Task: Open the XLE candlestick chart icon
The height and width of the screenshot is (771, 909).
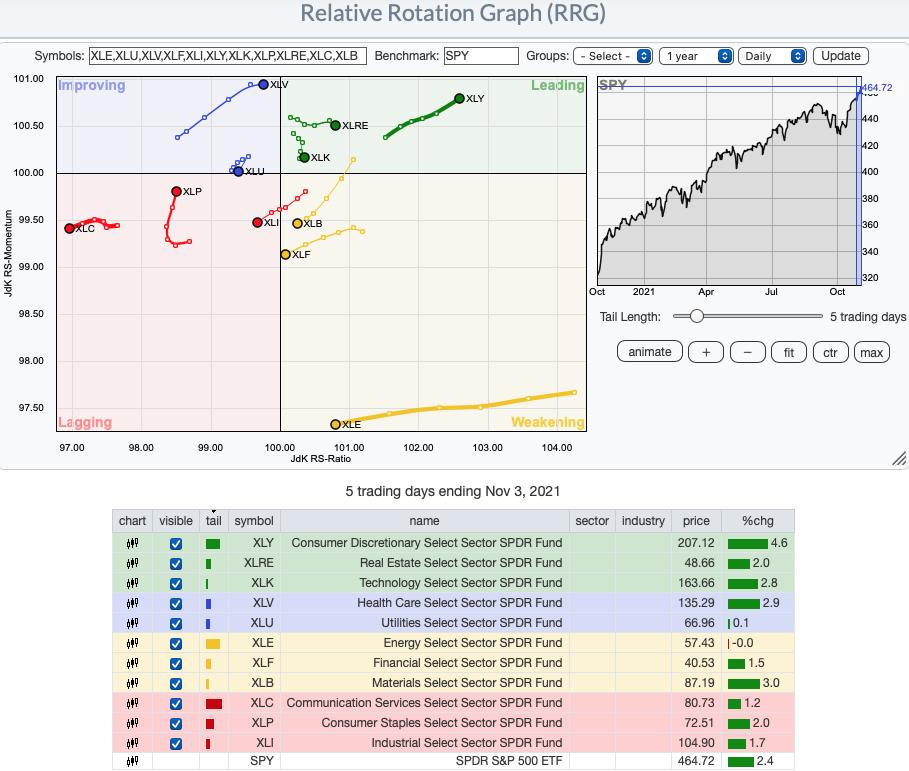Action: (132, 643)
